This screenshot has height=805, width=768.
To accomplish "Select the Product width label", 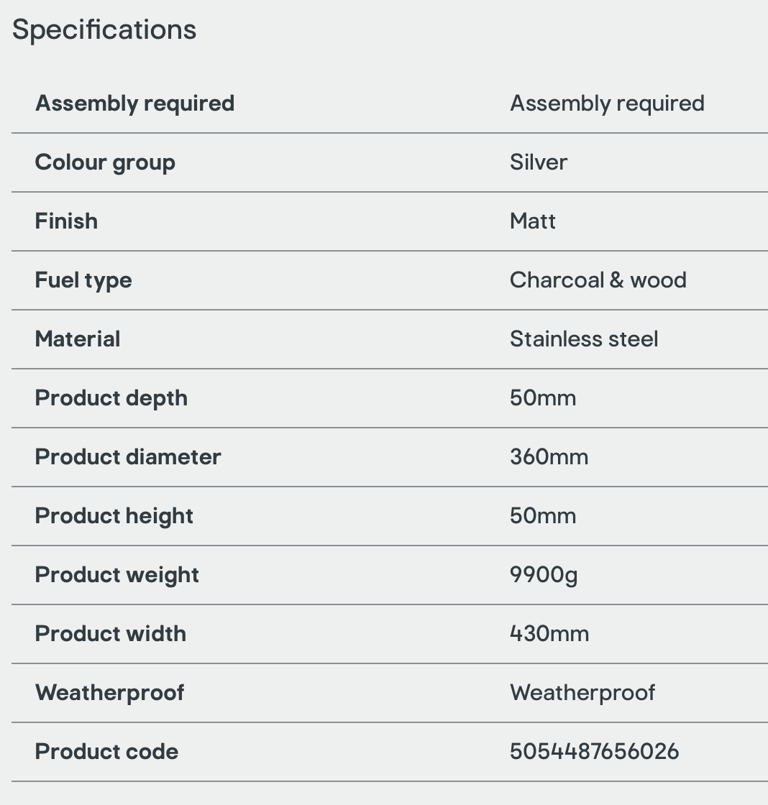I will pyautogui.click(x=110, y=634).
